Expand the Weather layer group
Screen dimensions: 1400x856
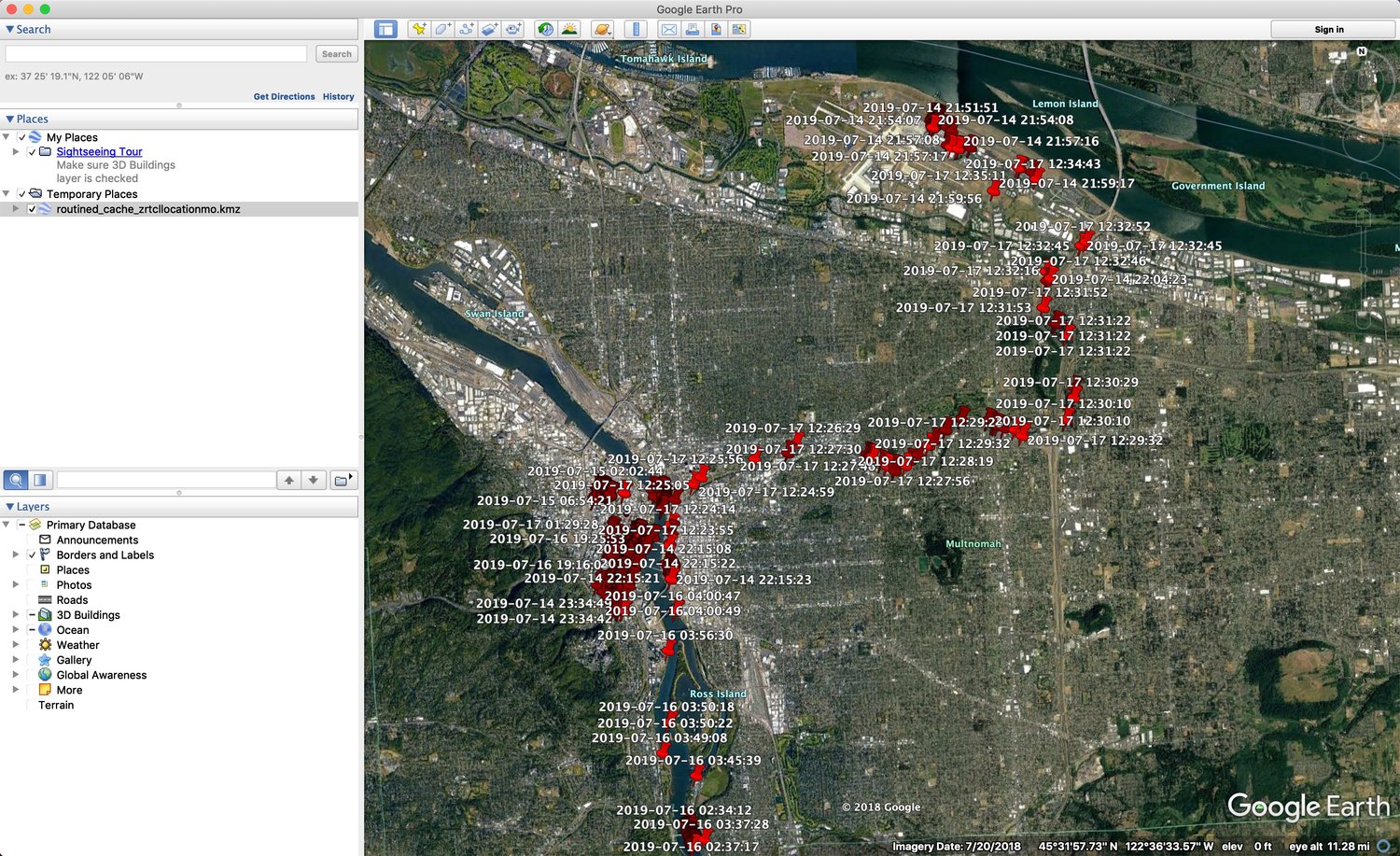point(15,645)
